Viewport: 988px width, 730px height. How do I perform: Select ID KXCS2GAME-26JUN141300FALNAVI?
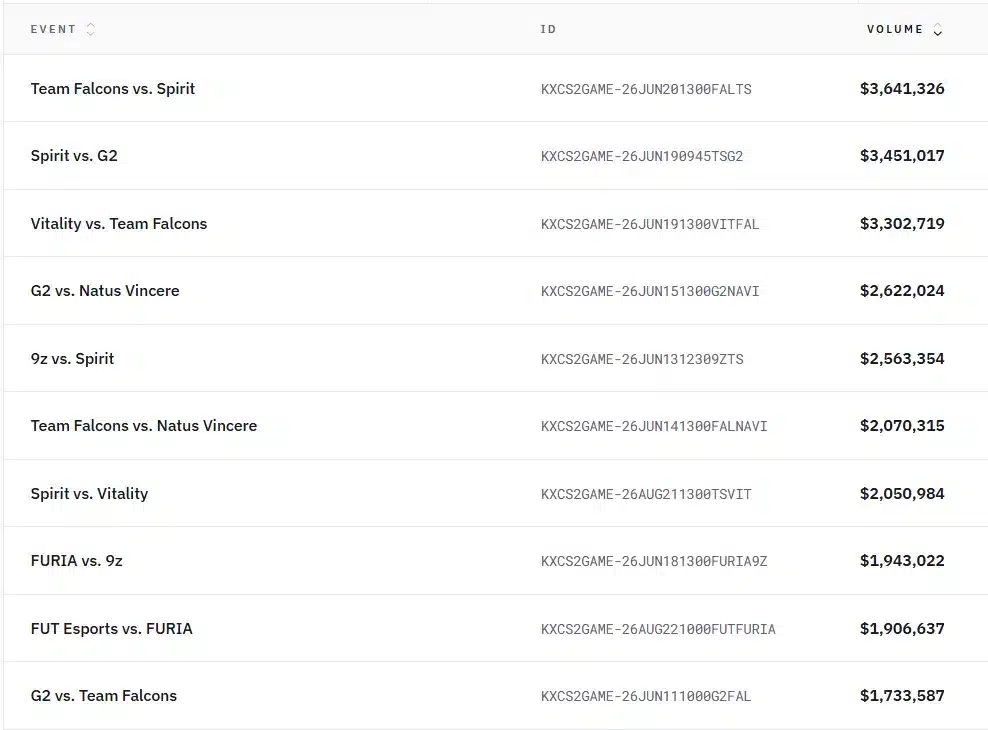[x=654, y=426]
